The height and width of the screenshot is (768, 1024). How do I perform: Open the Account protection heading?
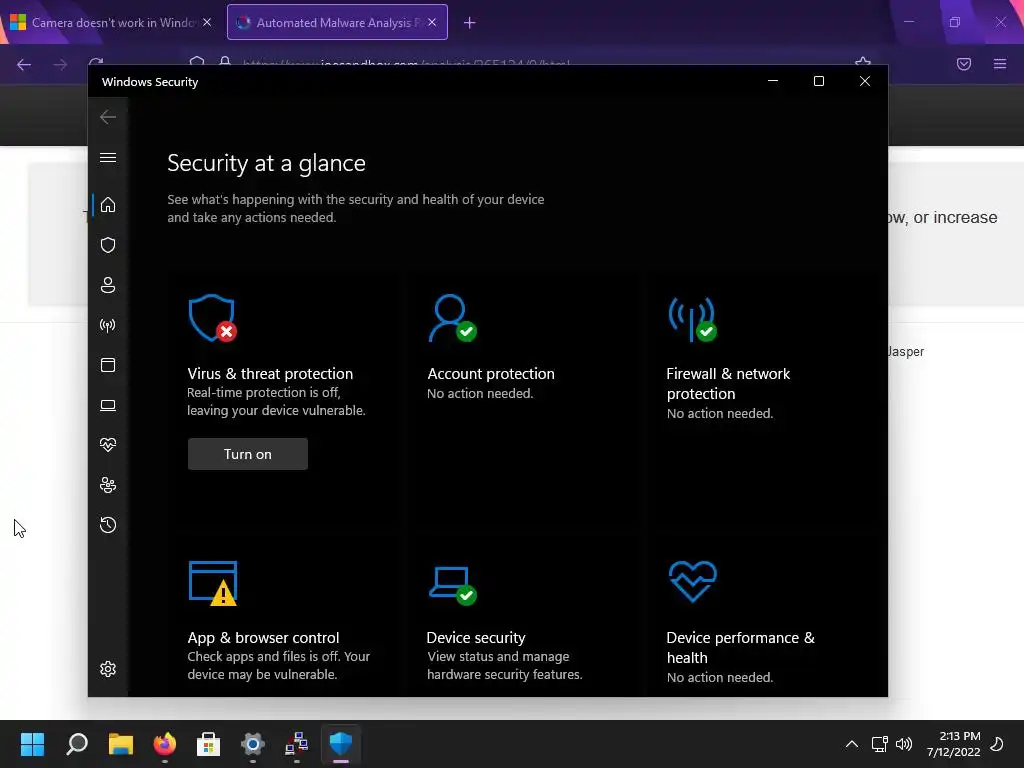[490, 374]
